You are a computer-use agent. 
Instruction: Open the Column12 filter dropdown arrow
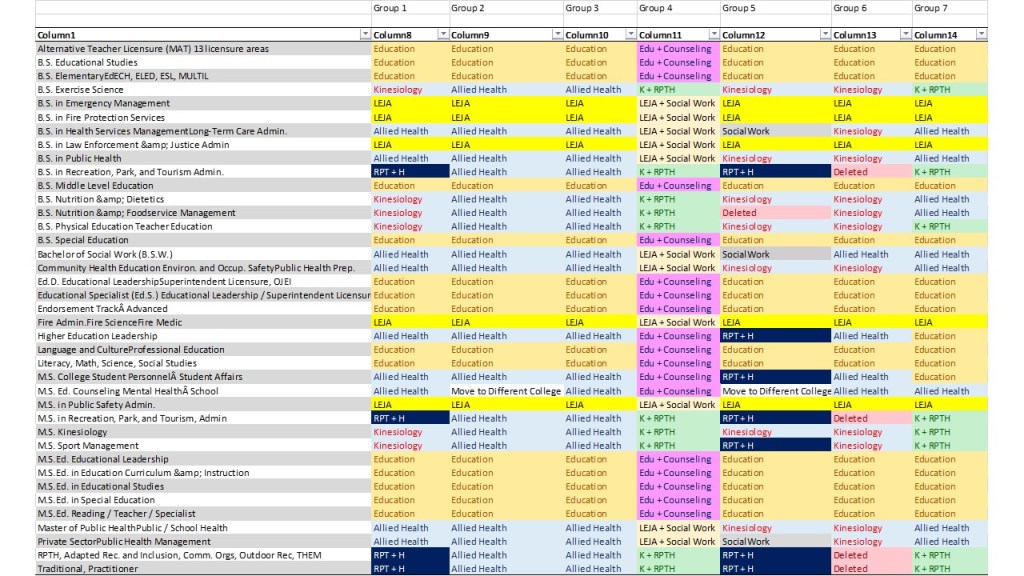(x=824, y=35)
